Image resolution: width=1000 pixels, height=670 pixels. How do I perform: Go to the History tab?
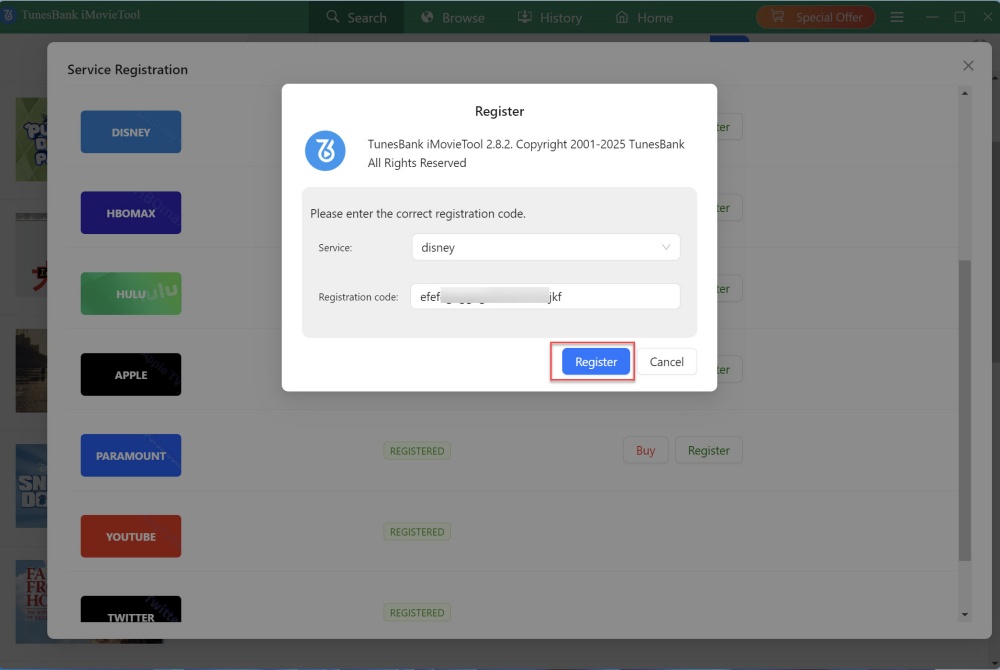pos(549,17)
